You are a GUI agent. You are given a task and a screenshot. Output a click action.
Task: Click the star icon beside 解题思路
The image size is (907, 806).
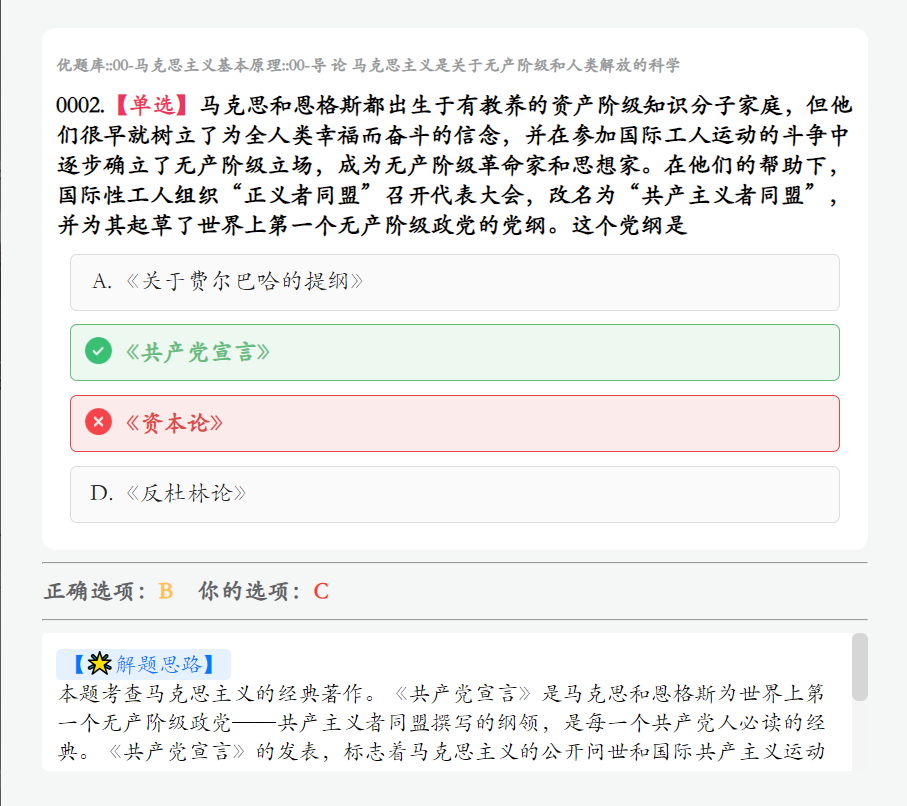click(x=99, y=663)
